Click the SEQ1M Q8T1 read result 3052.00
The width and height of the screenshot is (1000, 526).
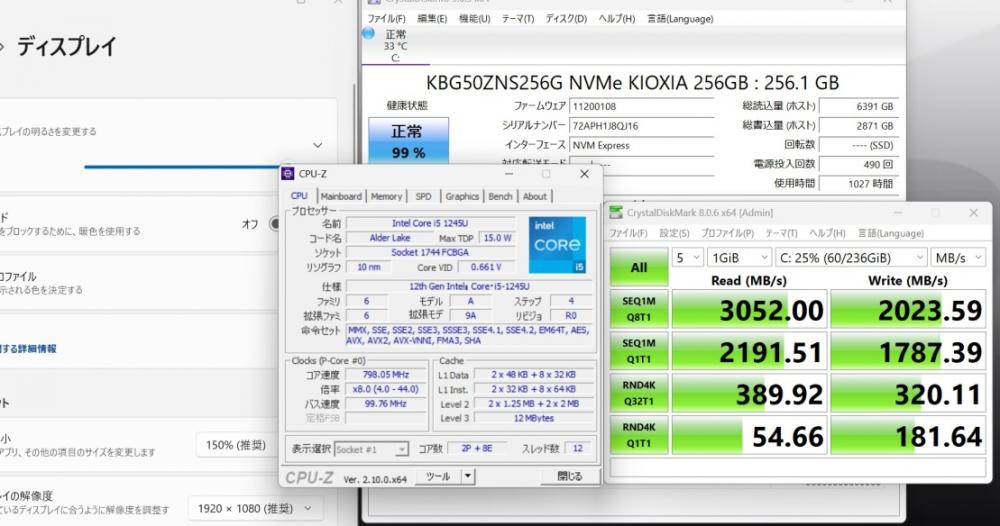(x=749, y=310)
